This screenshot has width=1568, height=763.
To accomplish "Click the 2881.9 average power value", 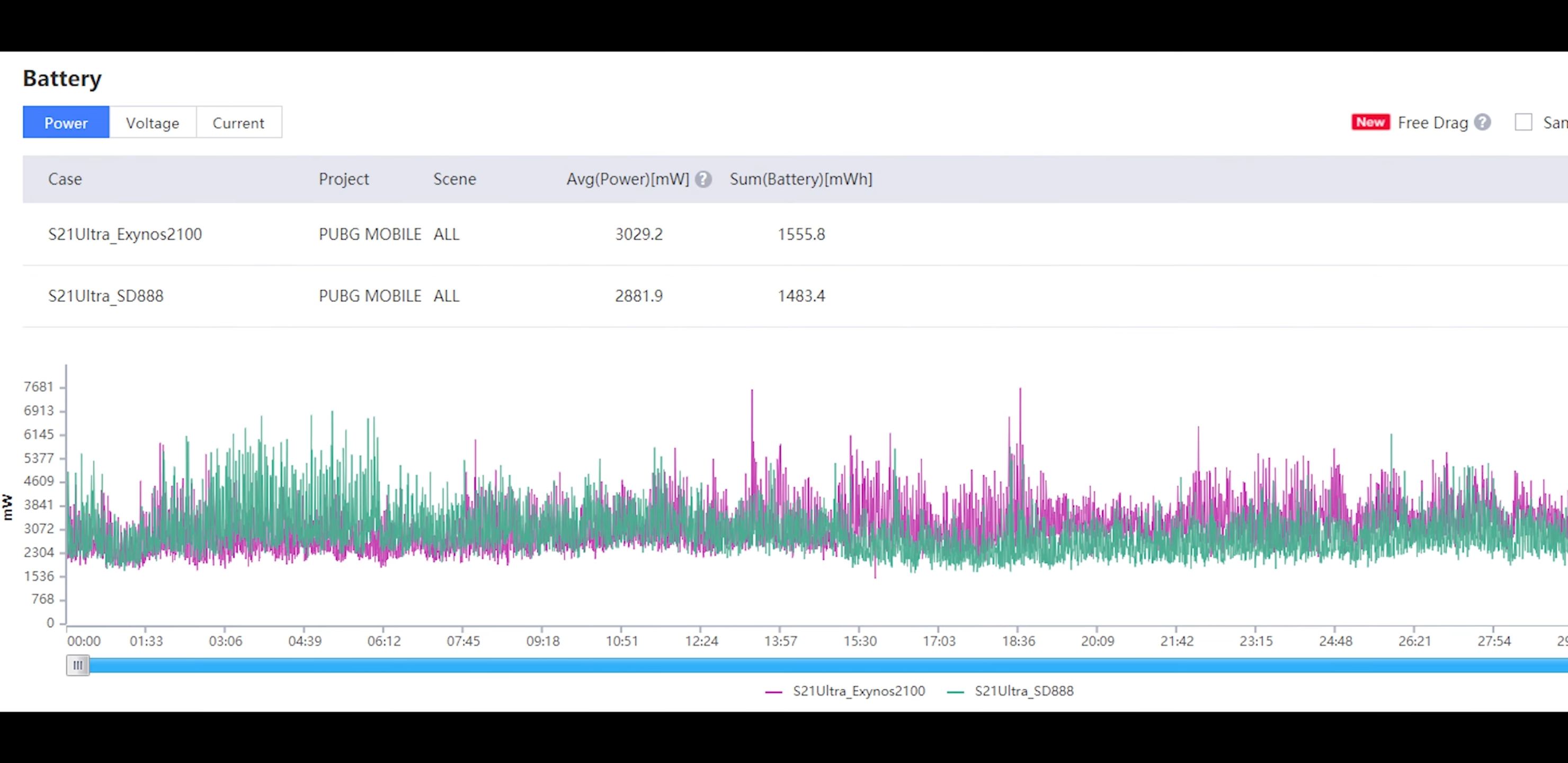I will tap(638, 296).
